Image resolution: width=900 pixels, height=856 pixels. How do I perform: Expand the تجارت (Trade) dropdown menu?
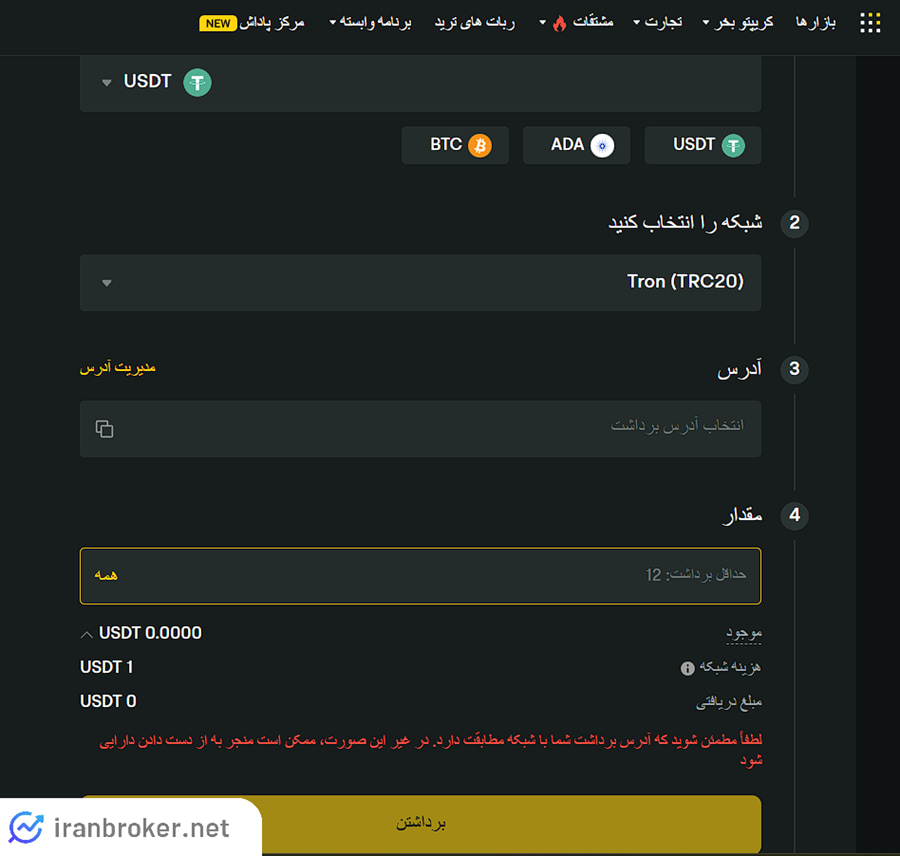pyautogui.click(x=658, y=22)
